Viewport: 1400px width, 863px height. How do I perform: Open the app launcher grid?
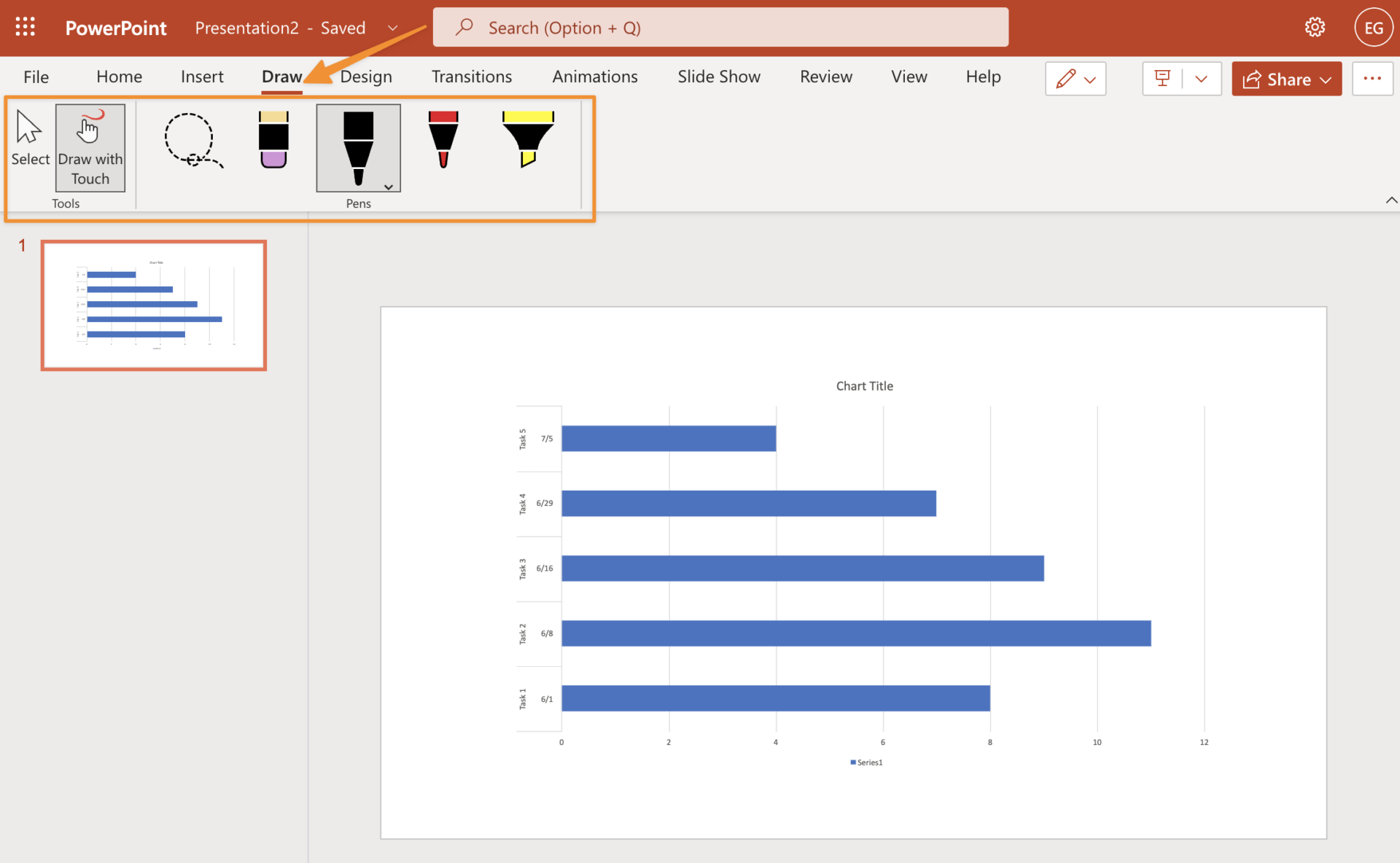(x=26, y=28)
